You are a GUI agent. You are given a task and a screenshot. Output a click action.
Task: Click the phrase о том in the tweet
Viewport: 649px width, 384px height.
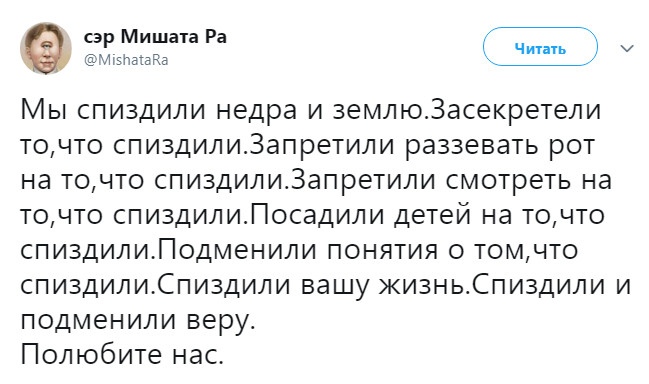point(483,250)
